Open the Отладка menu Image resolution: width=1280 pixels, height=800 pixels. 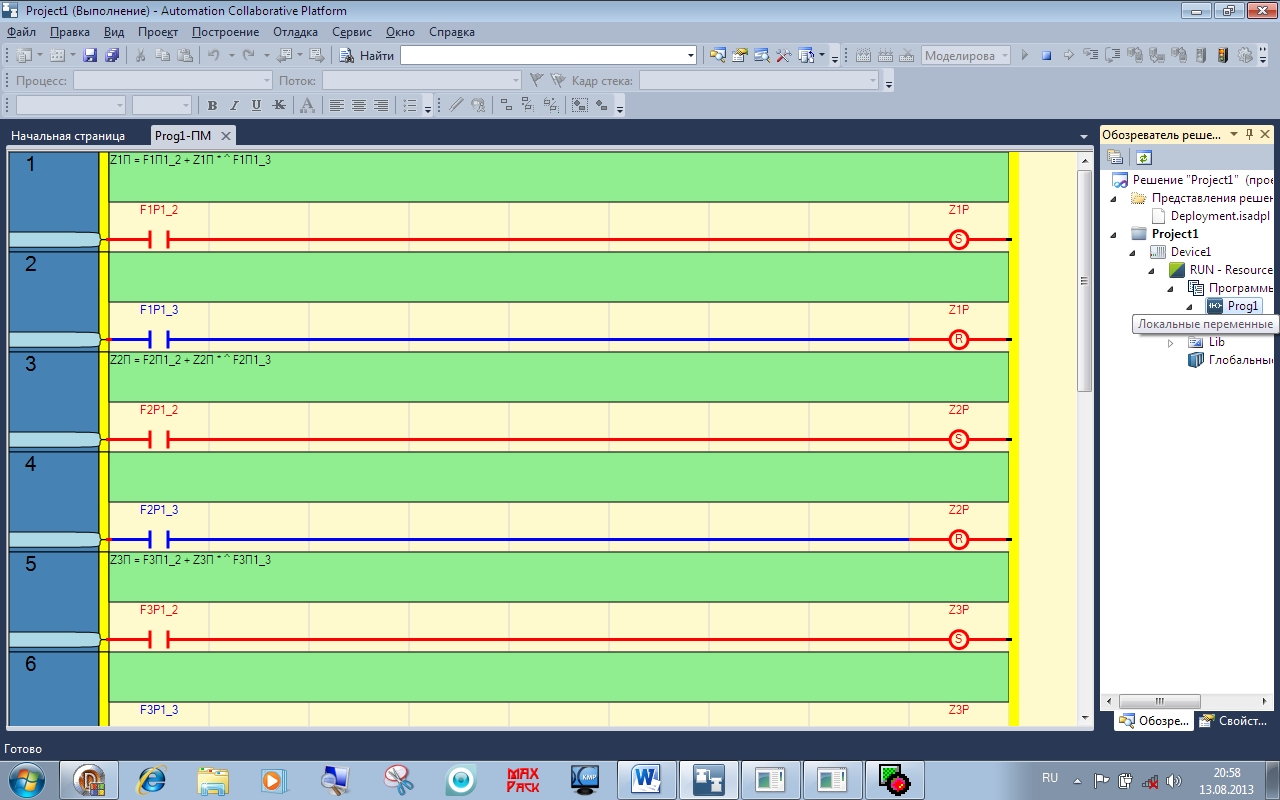[x=295, y=32]
